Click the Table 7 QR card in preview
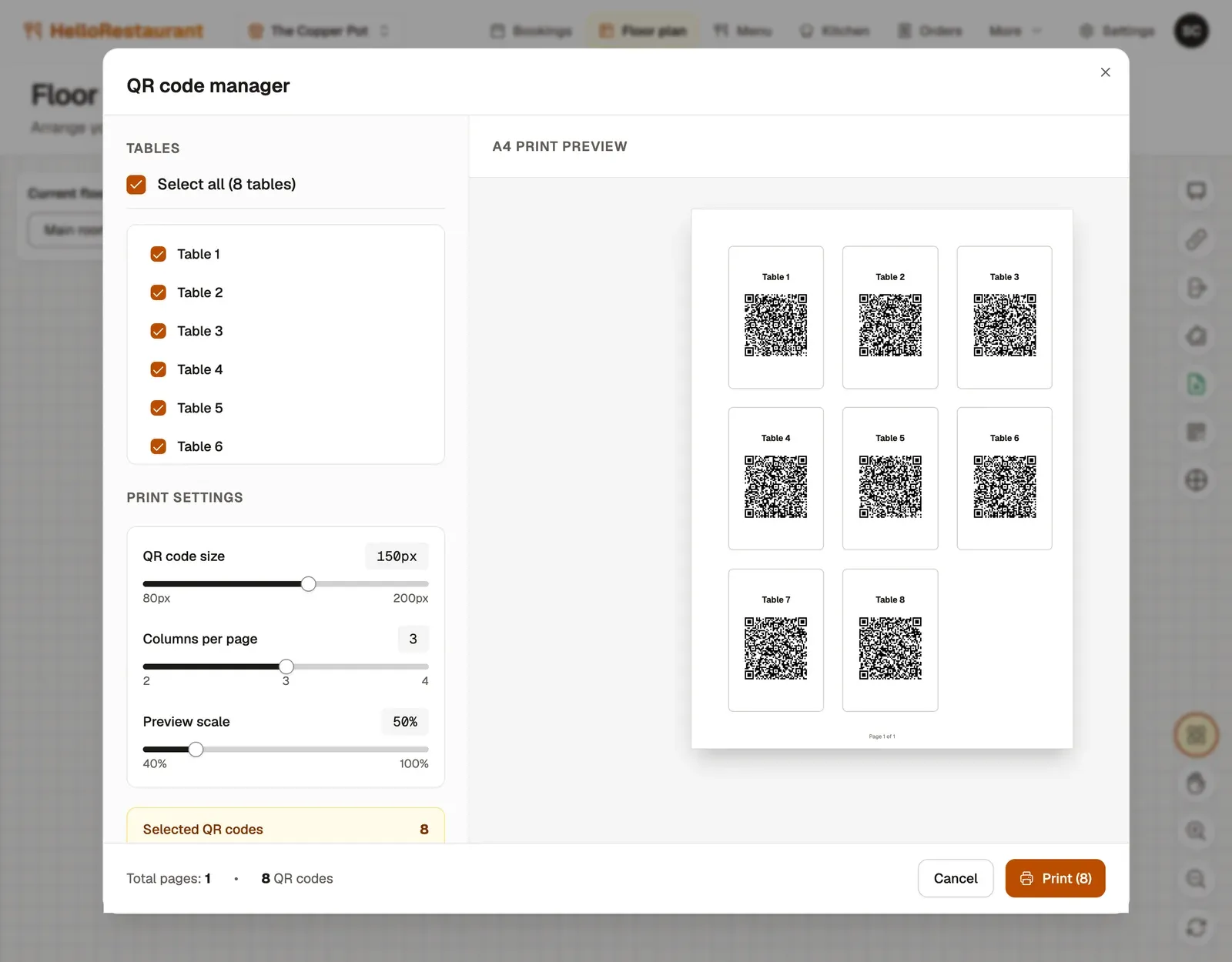Screen dimensions: 1232x962 (776, 640)
